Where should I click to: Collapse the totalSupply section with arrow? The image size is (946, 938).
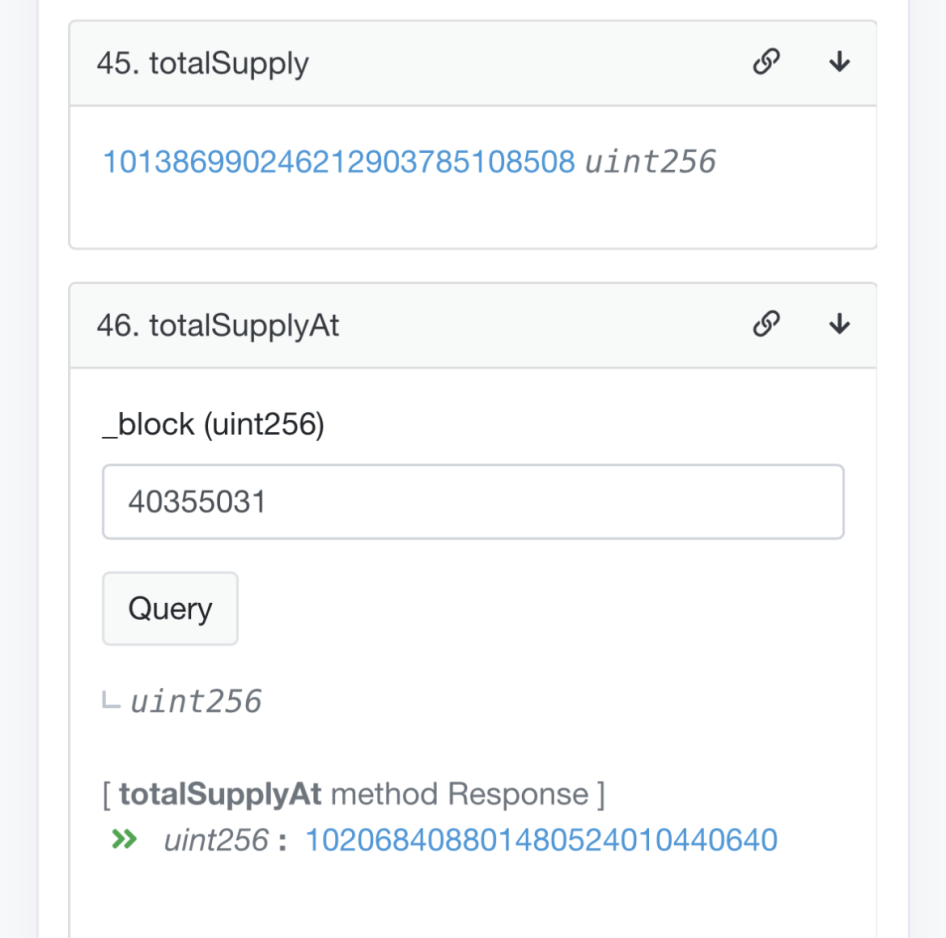tap(839, 63)
